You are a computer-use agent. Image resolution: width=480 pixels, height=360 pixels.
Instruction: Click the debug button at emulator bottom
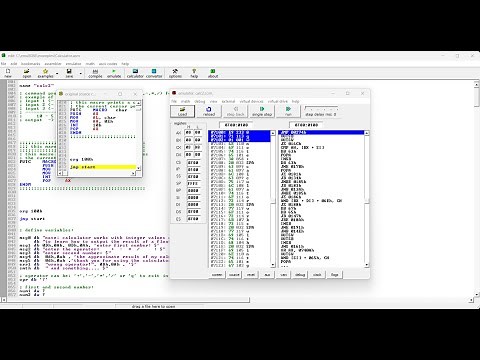[300, 275]
